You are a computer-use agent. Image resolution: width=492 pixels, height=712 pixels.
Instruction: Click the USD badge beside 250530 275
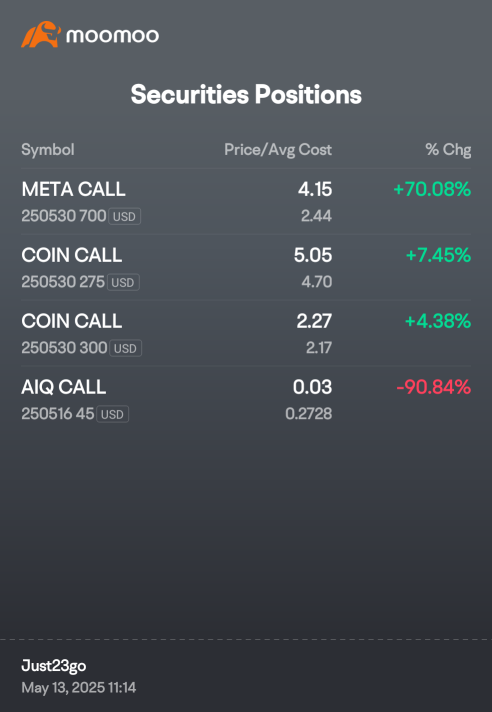coord(123,282)
